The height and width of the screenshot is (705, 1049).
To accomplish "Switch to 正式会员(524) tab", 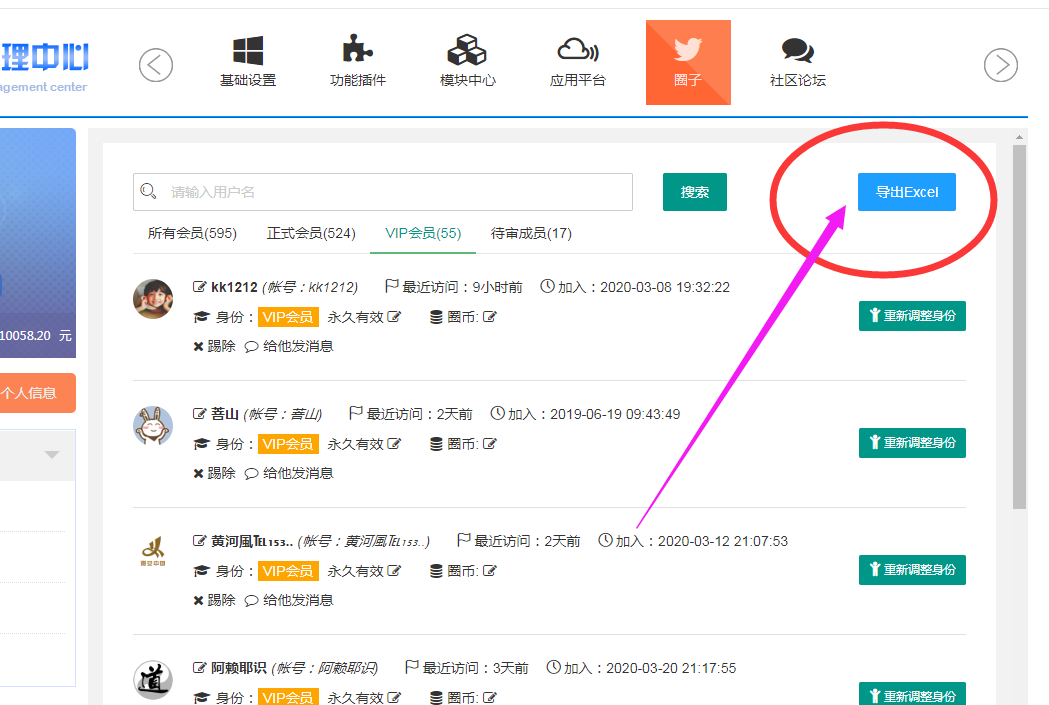I will pyautogui.click(x=311, y=234).
